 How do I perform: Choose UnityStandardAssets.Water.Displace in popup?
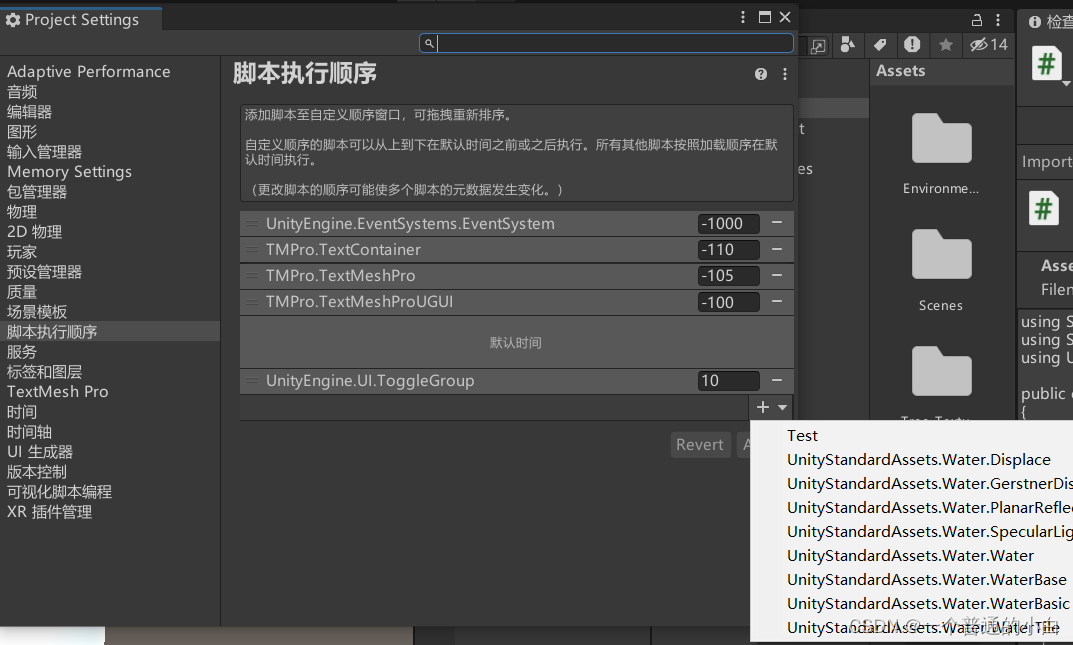point(918,460)
